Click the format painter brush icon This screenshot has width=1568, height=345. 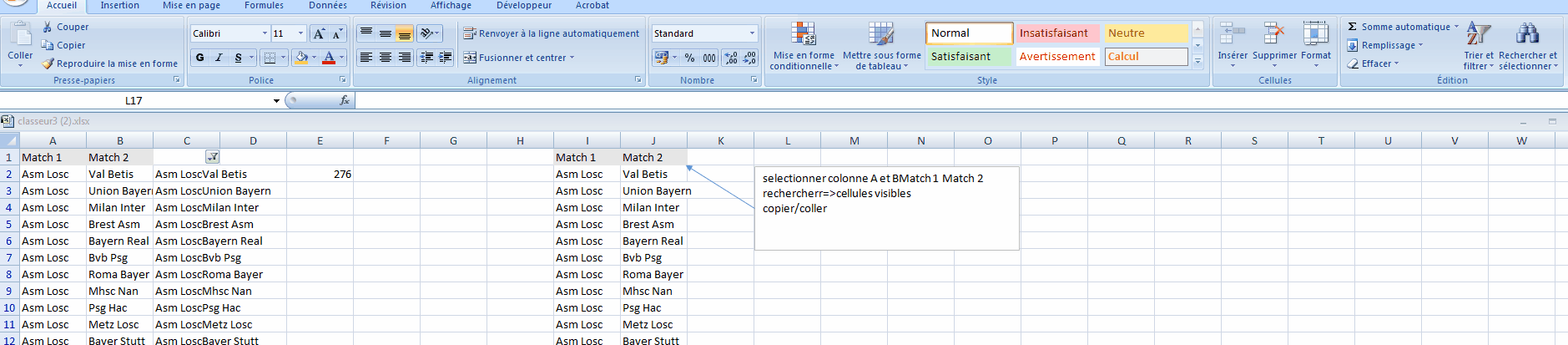click(48, 63)
